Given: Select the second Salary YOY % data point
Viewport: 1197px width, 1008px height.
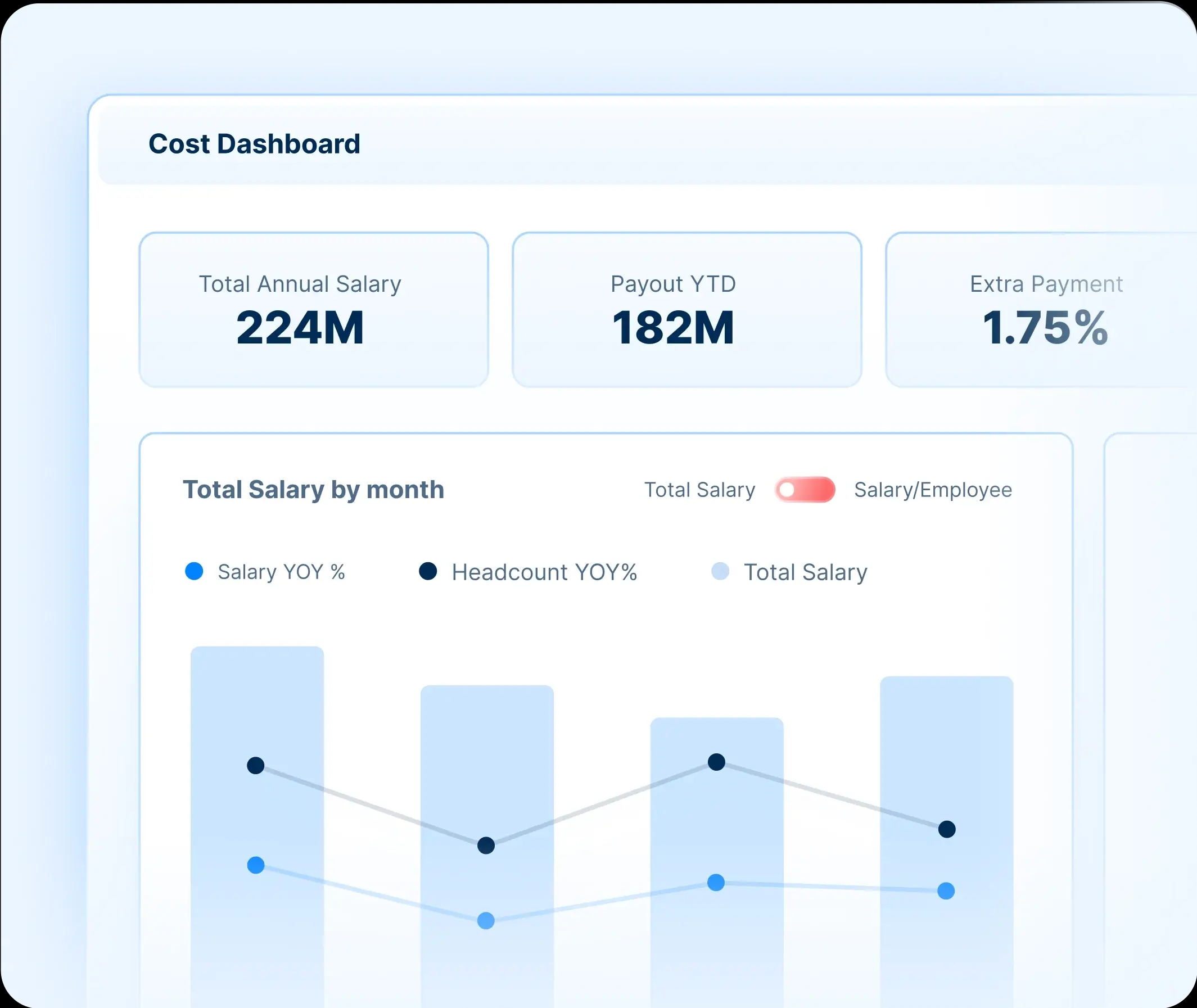Looking at the screenshot, I should coord(486,920).
